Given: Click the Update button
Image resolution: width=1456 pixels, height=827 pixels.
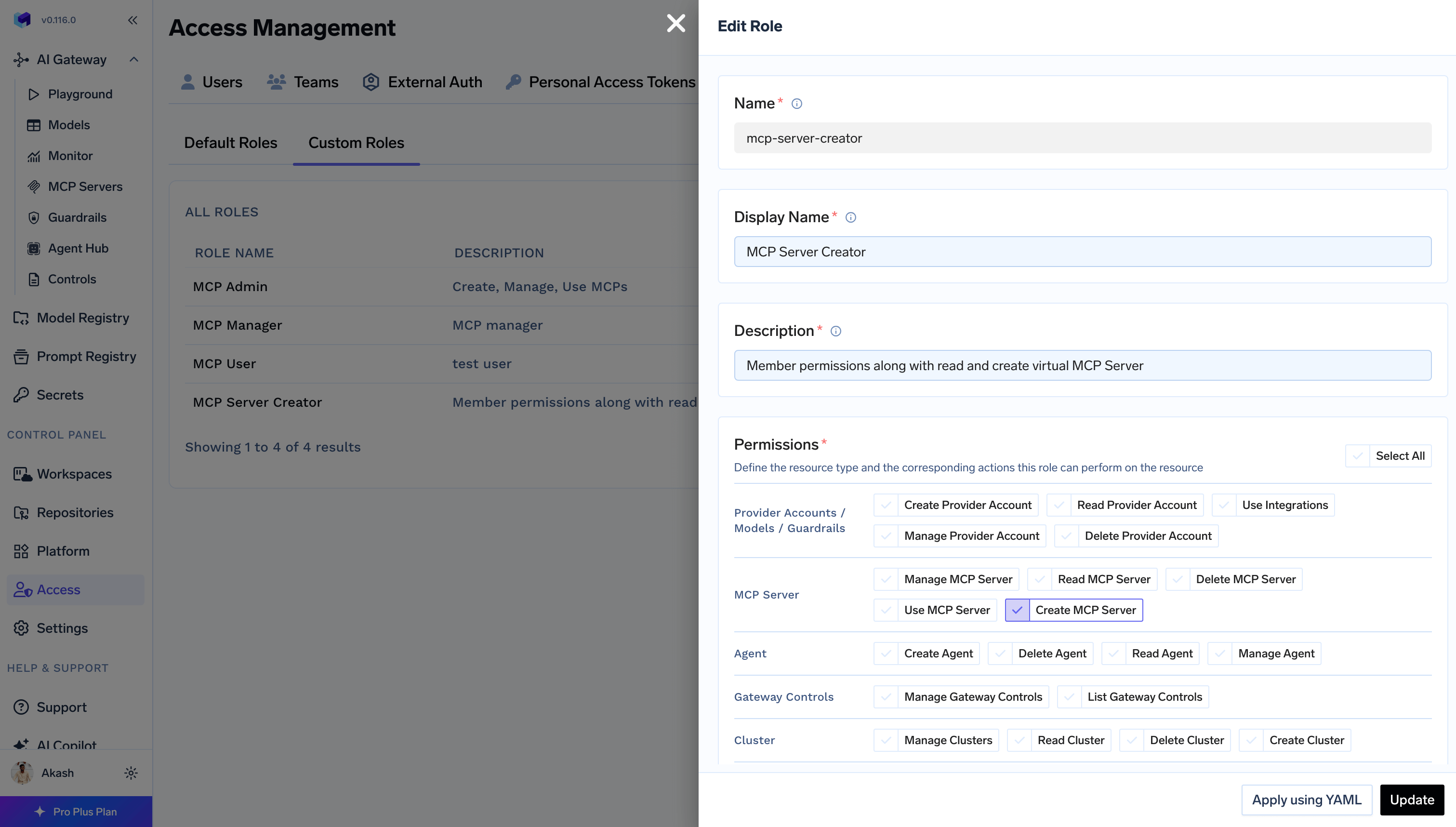Looking at the screenshot, I should click(1411, 800).
